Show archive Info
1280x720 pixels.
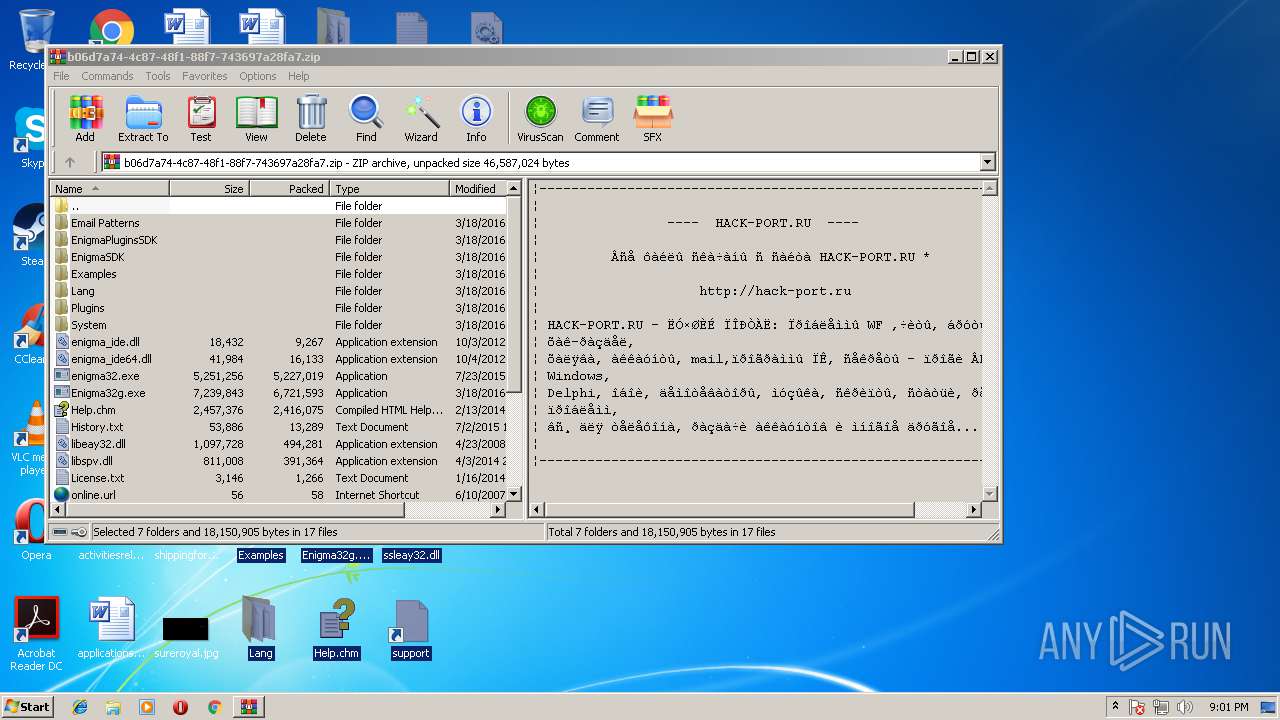coord(476,119)
